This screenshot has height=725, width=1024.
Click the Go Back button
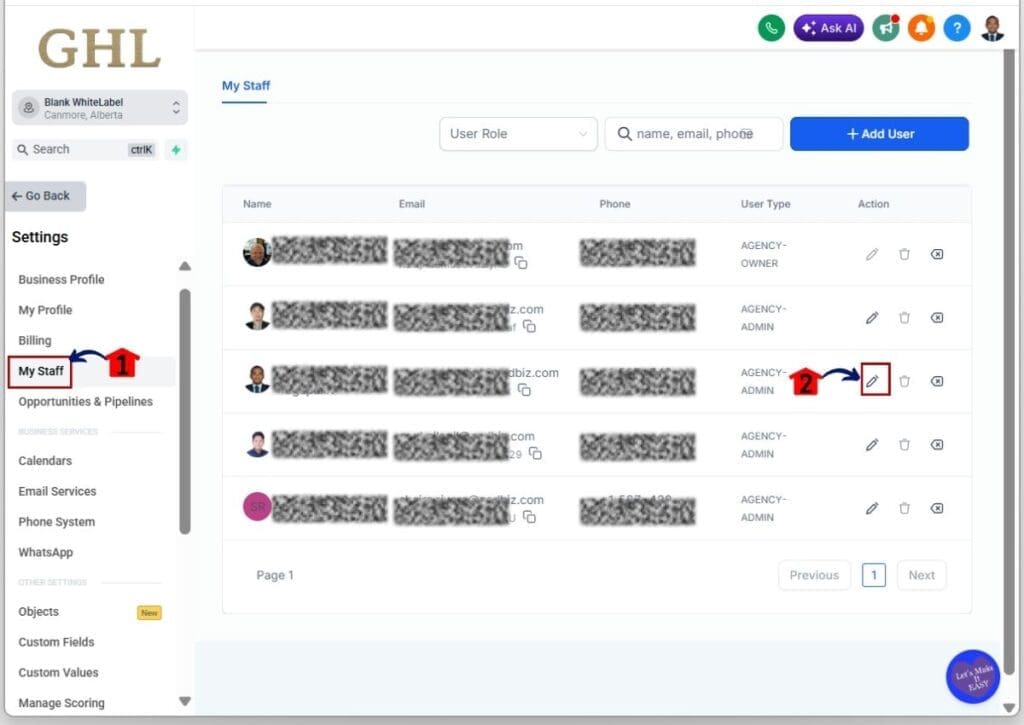click(x=44, y=196)
